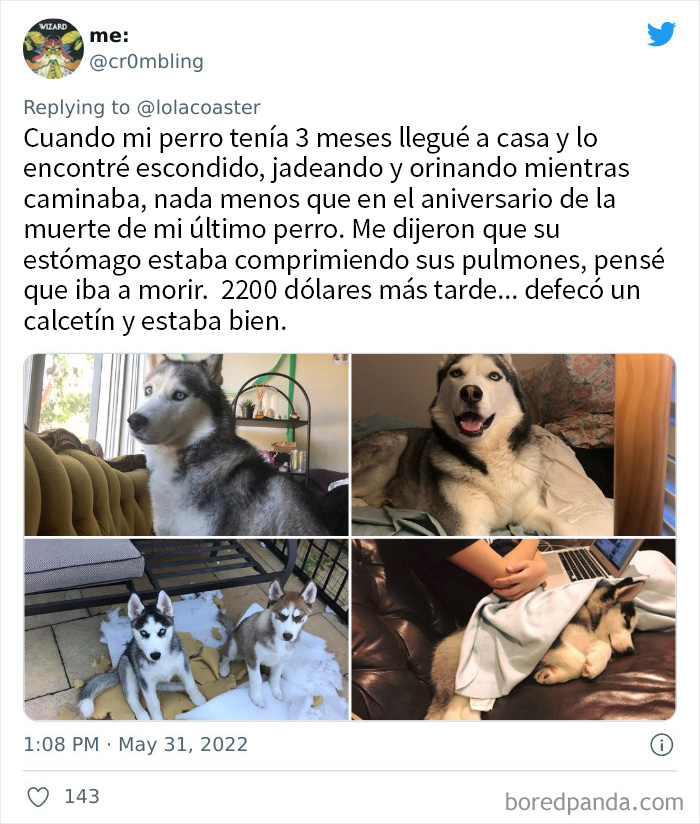Screen dimensions: 700x824
Task: Open sleeping puppy under blanket photo
Action: click(x=513, y=629)
